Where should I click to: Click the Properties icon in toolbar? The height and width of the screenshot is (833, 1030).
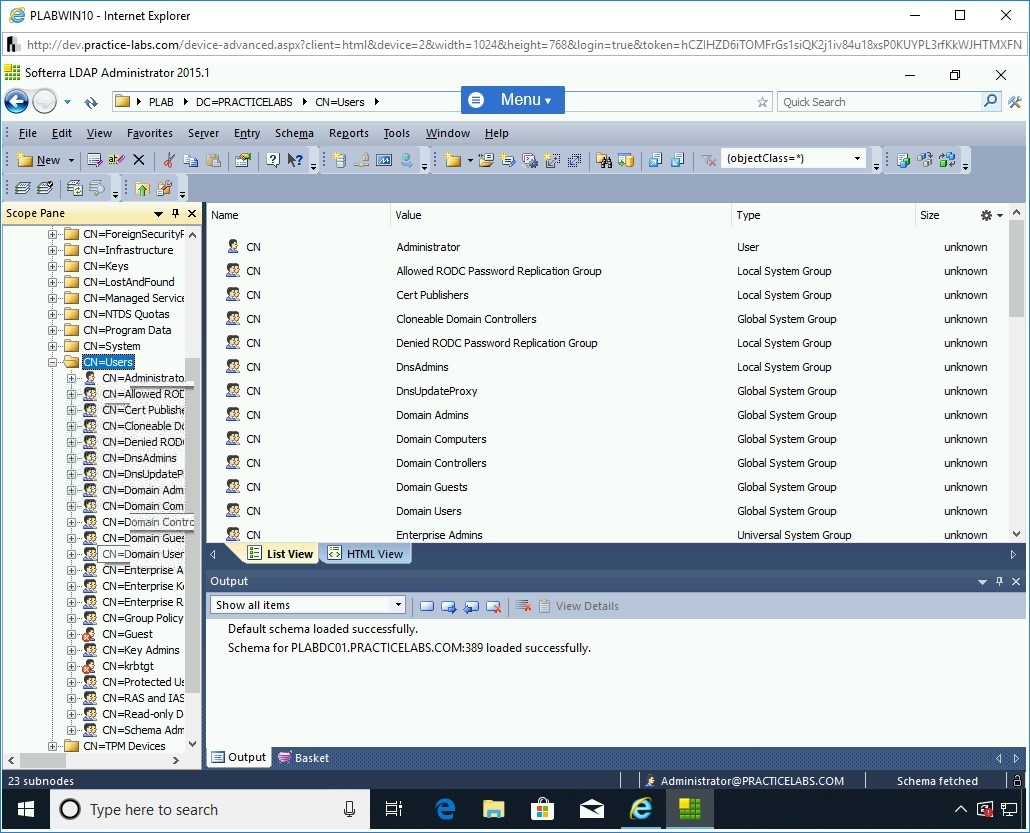242,160
